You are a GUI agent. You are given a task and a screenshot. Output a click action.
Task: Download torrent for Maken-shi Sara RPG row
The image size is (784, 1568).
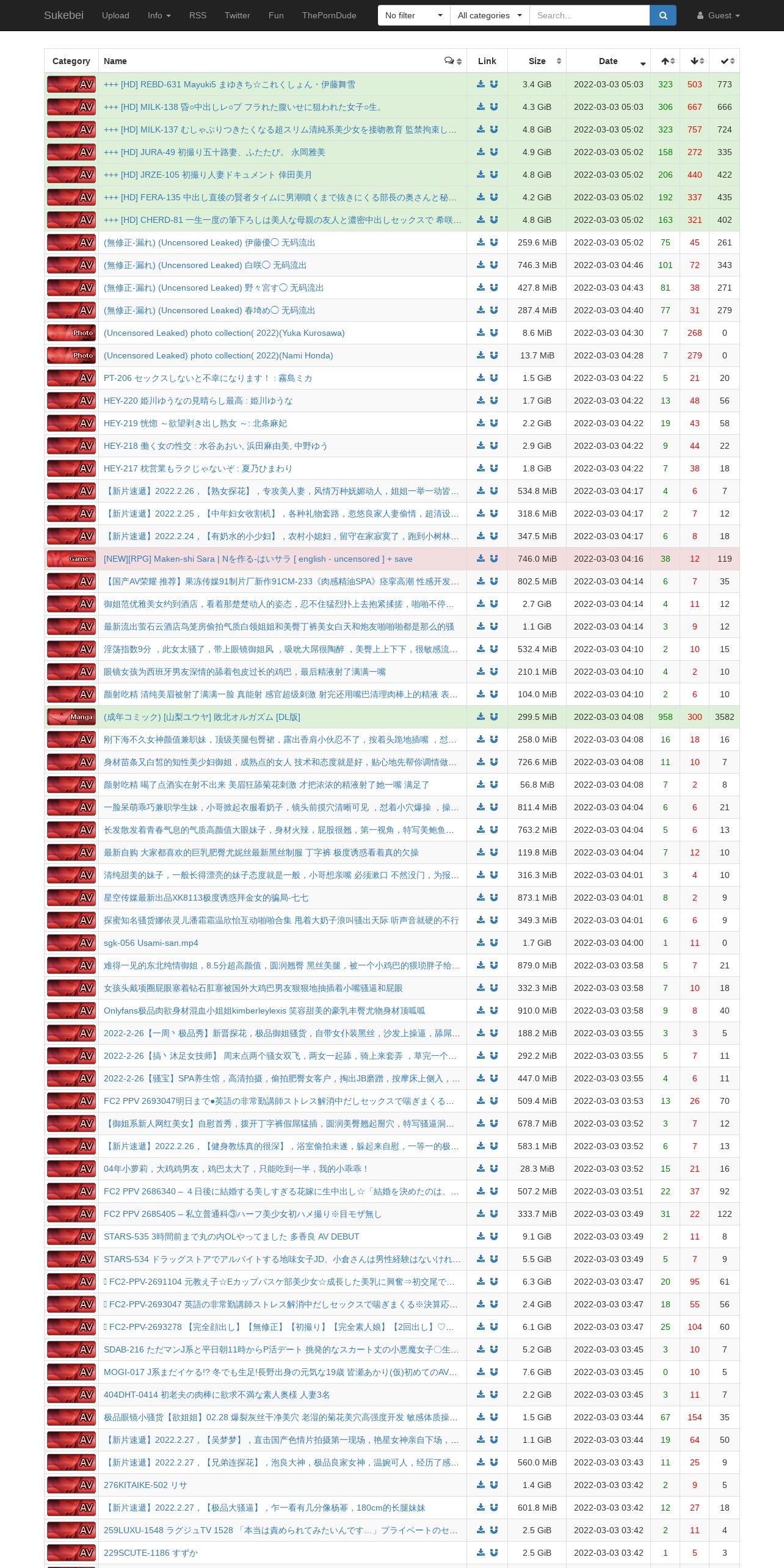481,559
